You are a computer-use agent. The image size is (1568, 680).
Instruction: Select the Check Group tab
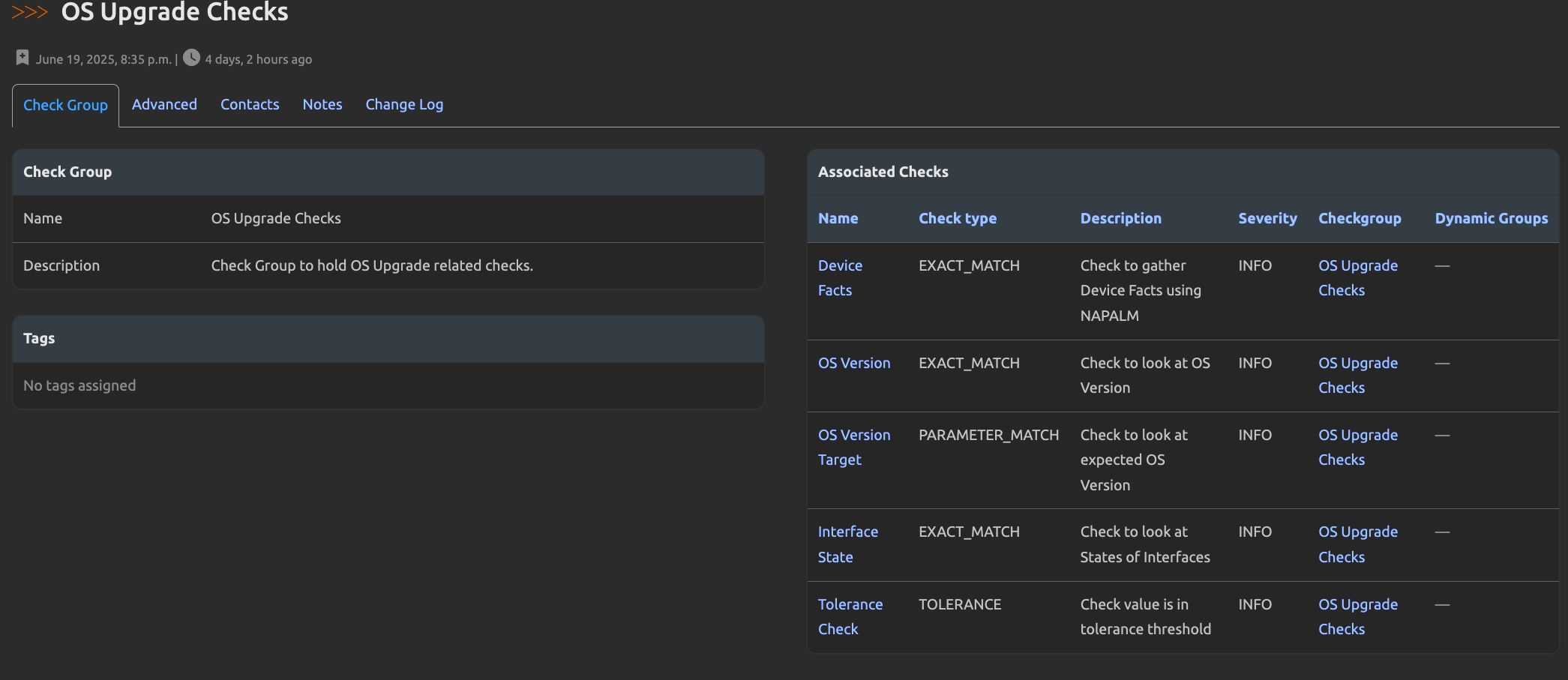click(65, 105)
